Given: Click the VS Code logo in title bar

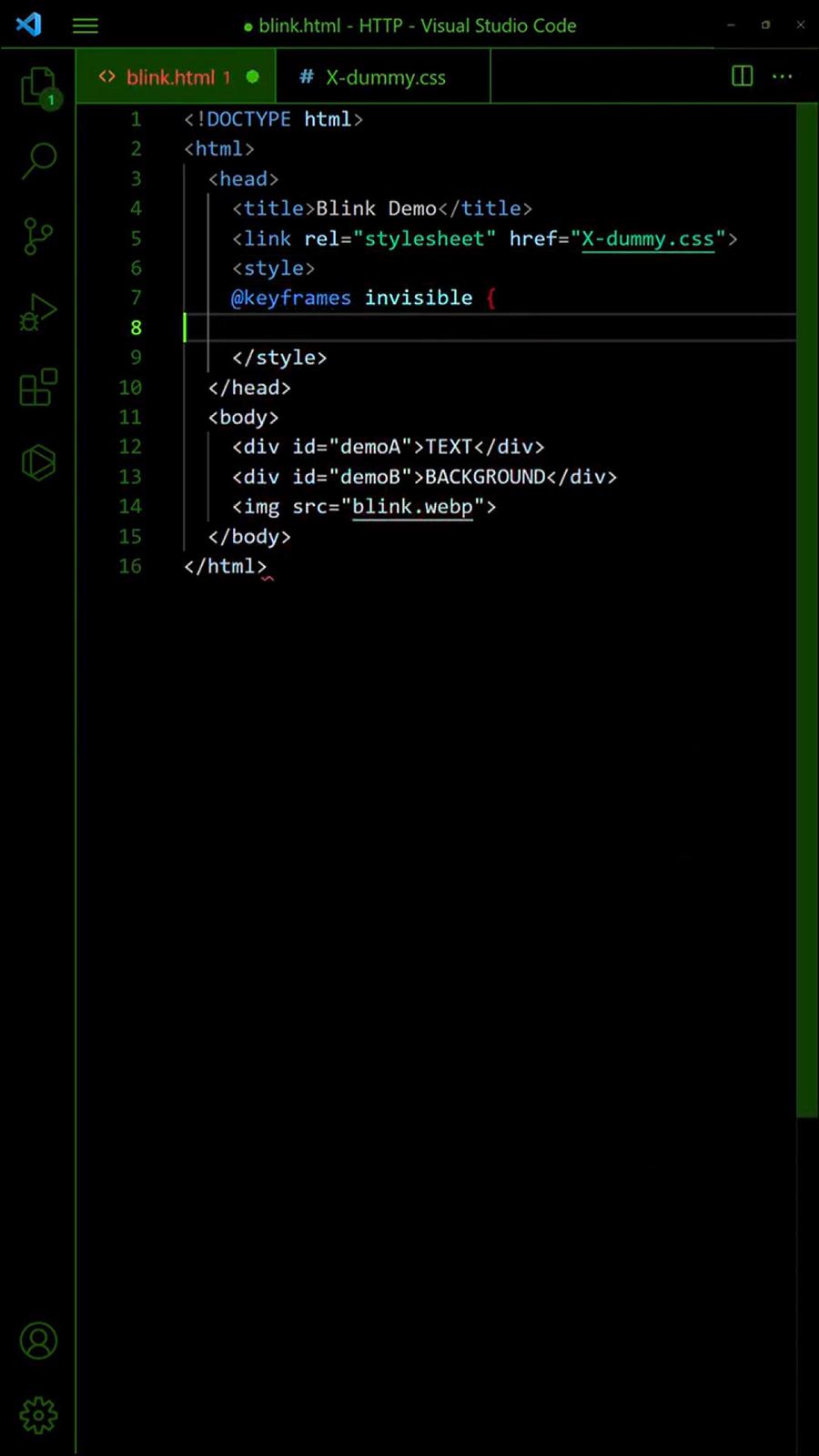Looking at the screenshot, I should pyautogui.click(x=29, y=25).
